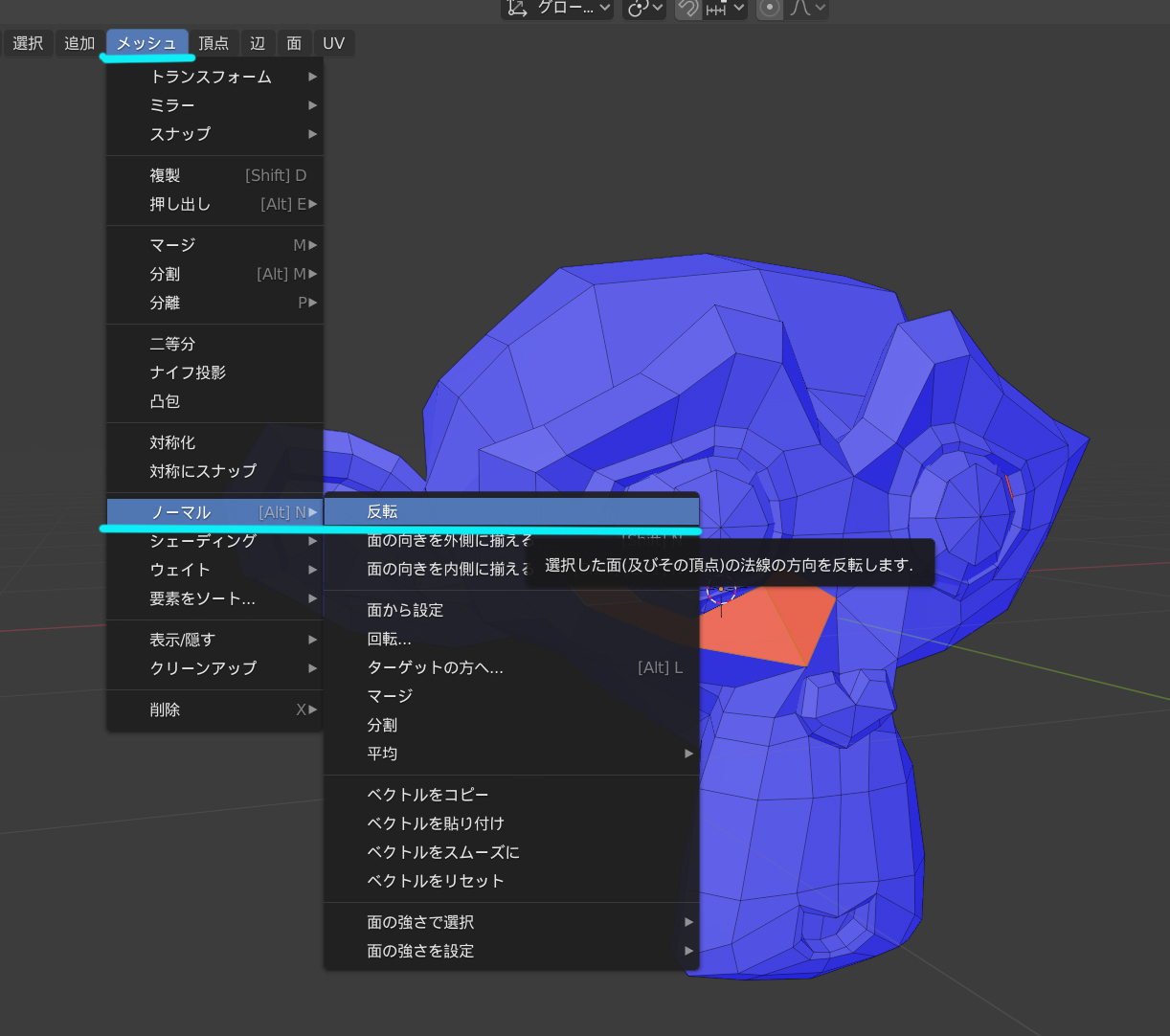The height and width of the screenshot is (1036, 1170).
Task: Expand the スナップ submenu
Action: pos(214,134)
